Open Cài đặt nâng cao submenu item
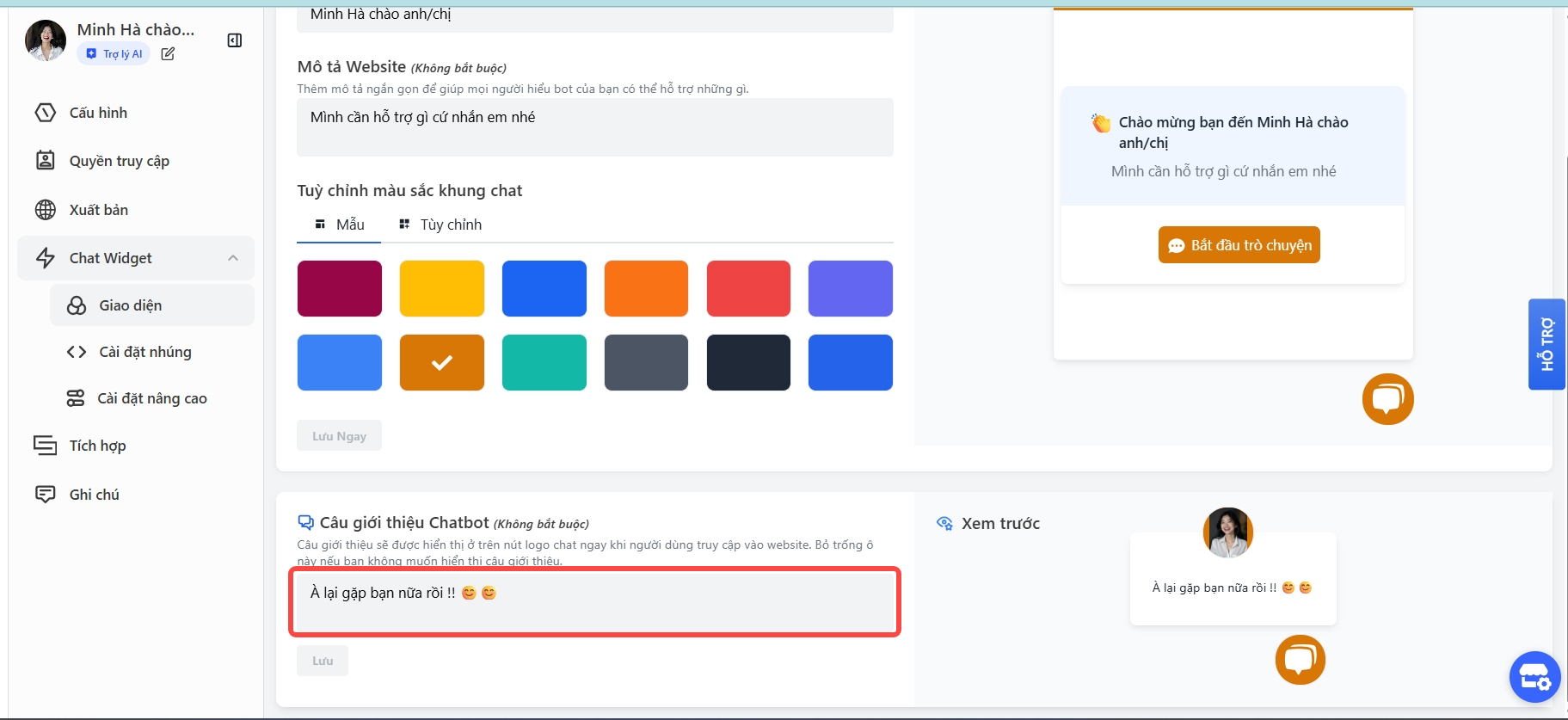This screenshot has height=720, width=1568. [151, 398]
